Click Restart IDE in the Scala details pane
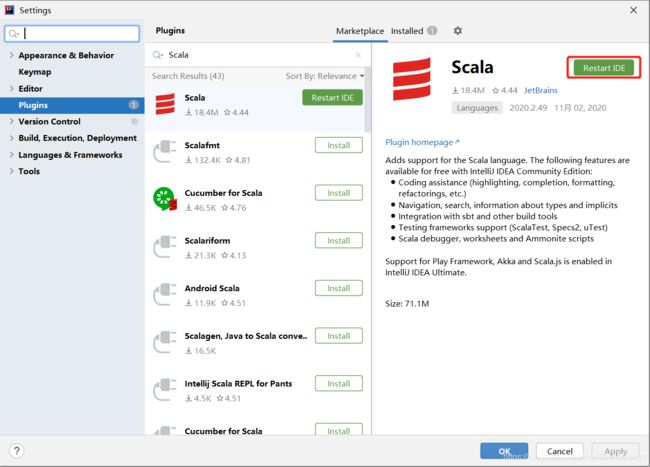This screenshot has height=467, width=650. point(604,68)
